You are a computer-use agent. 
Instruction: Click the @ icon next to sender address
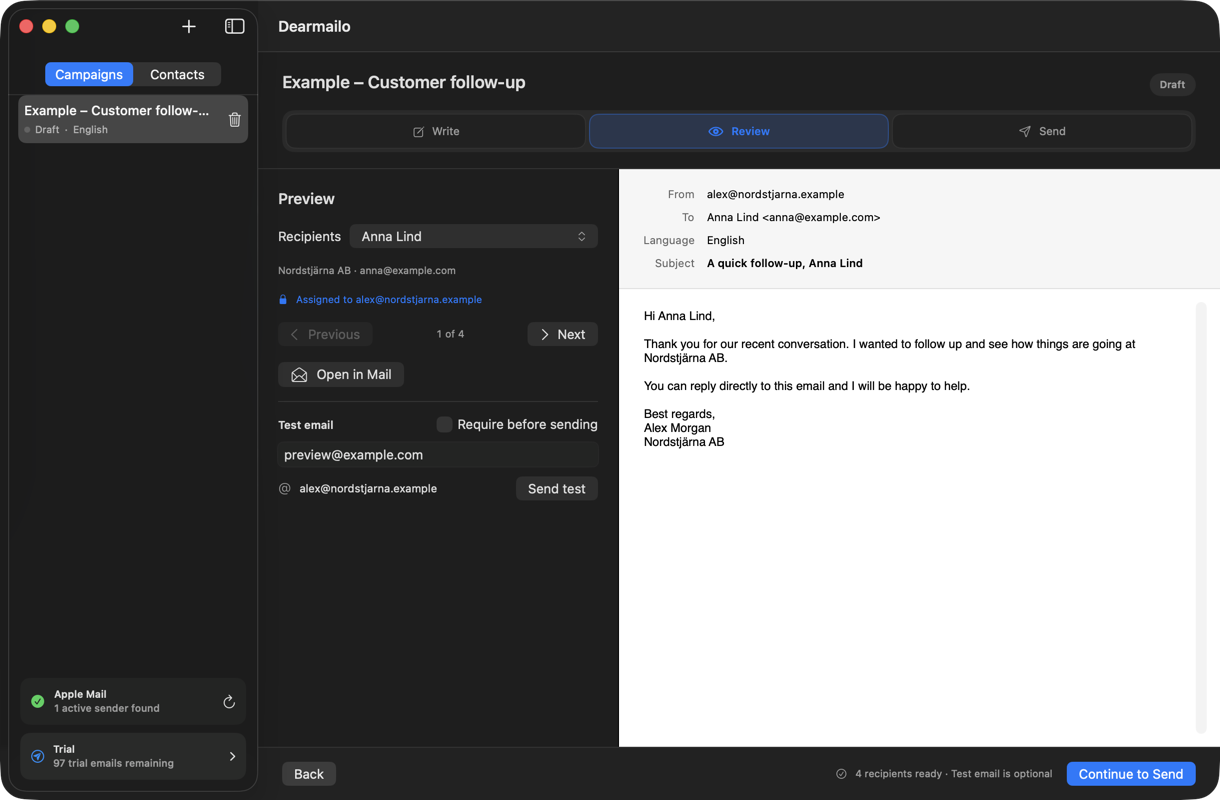[x=285, y=489]
